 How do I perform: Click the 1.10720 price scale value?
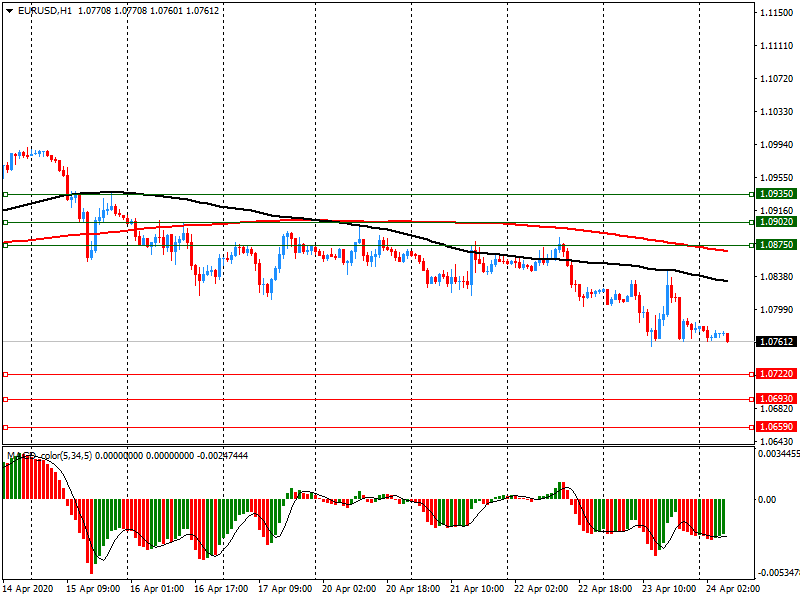pos(777,79)
